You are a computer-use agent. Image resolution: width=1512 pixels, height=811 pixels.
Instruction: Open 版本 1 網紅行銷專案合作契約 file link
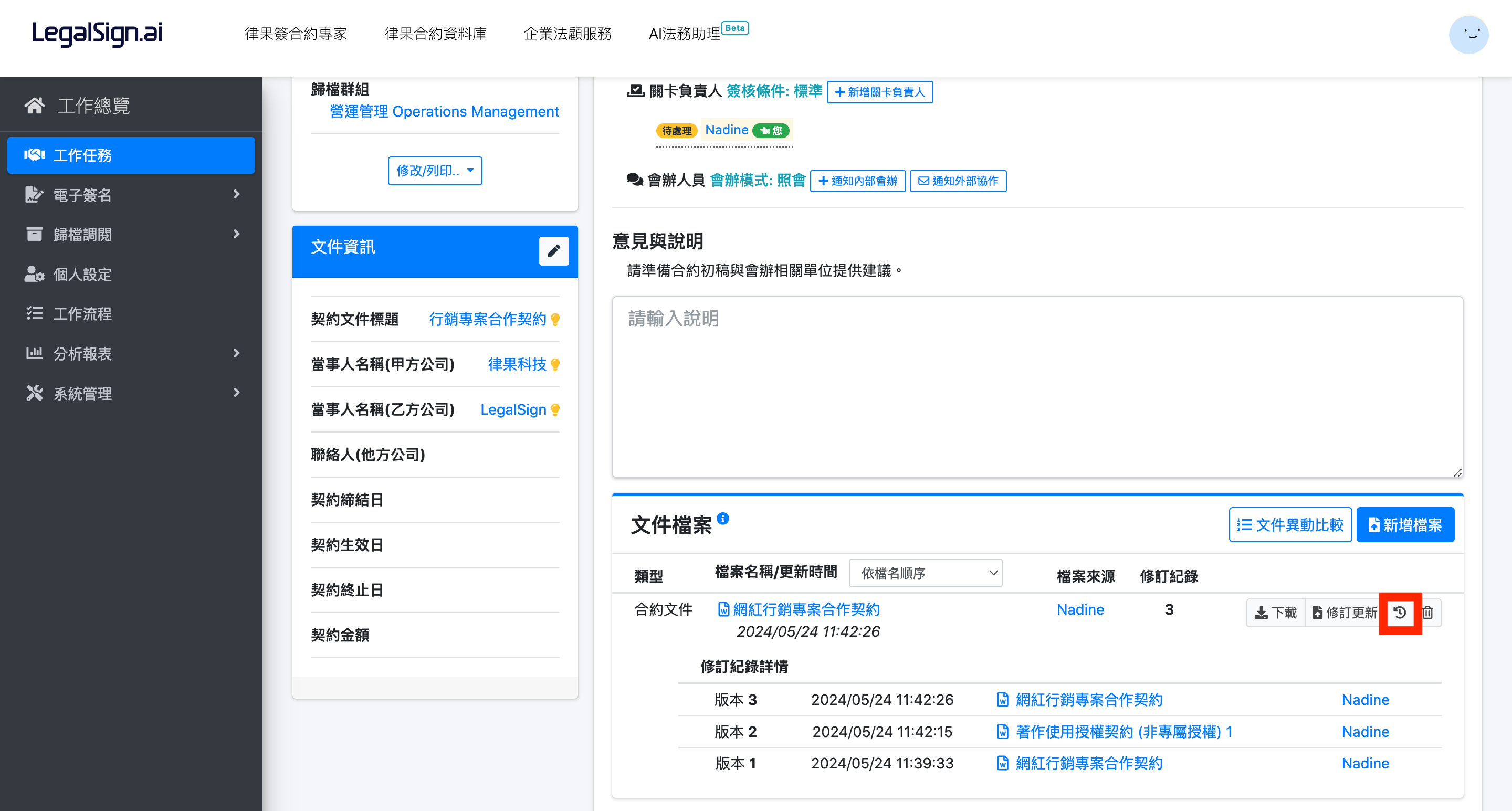click(x=1089, y=763)
